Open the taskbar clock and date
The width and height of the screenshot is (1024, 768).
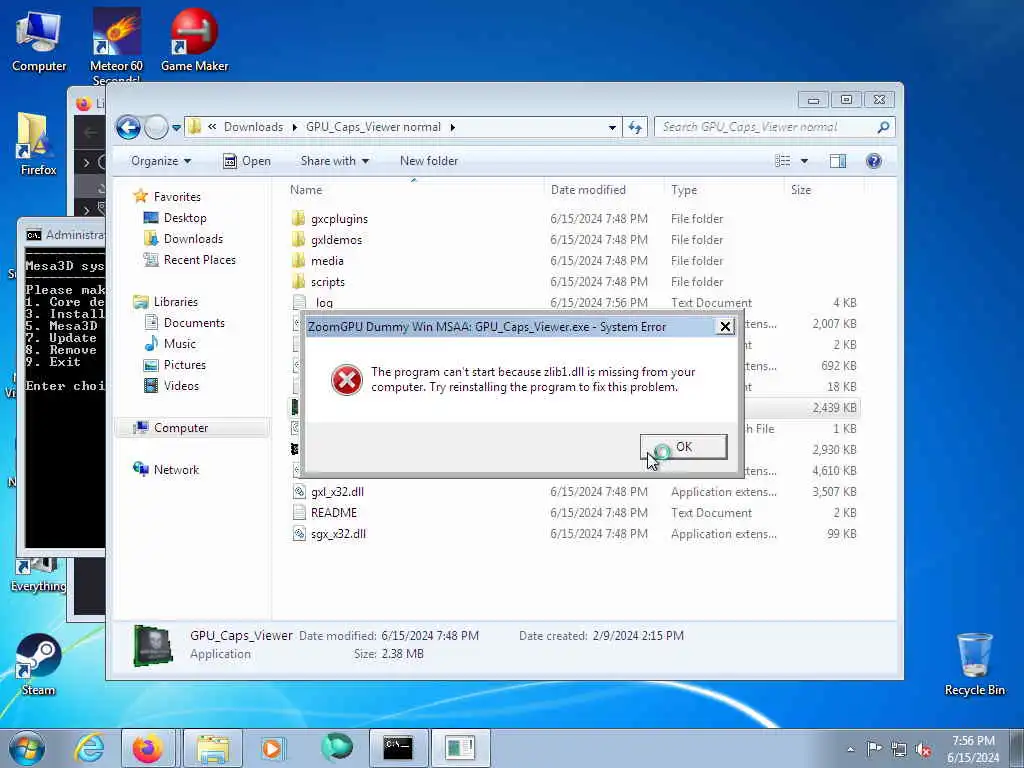(x=973, y=749)
